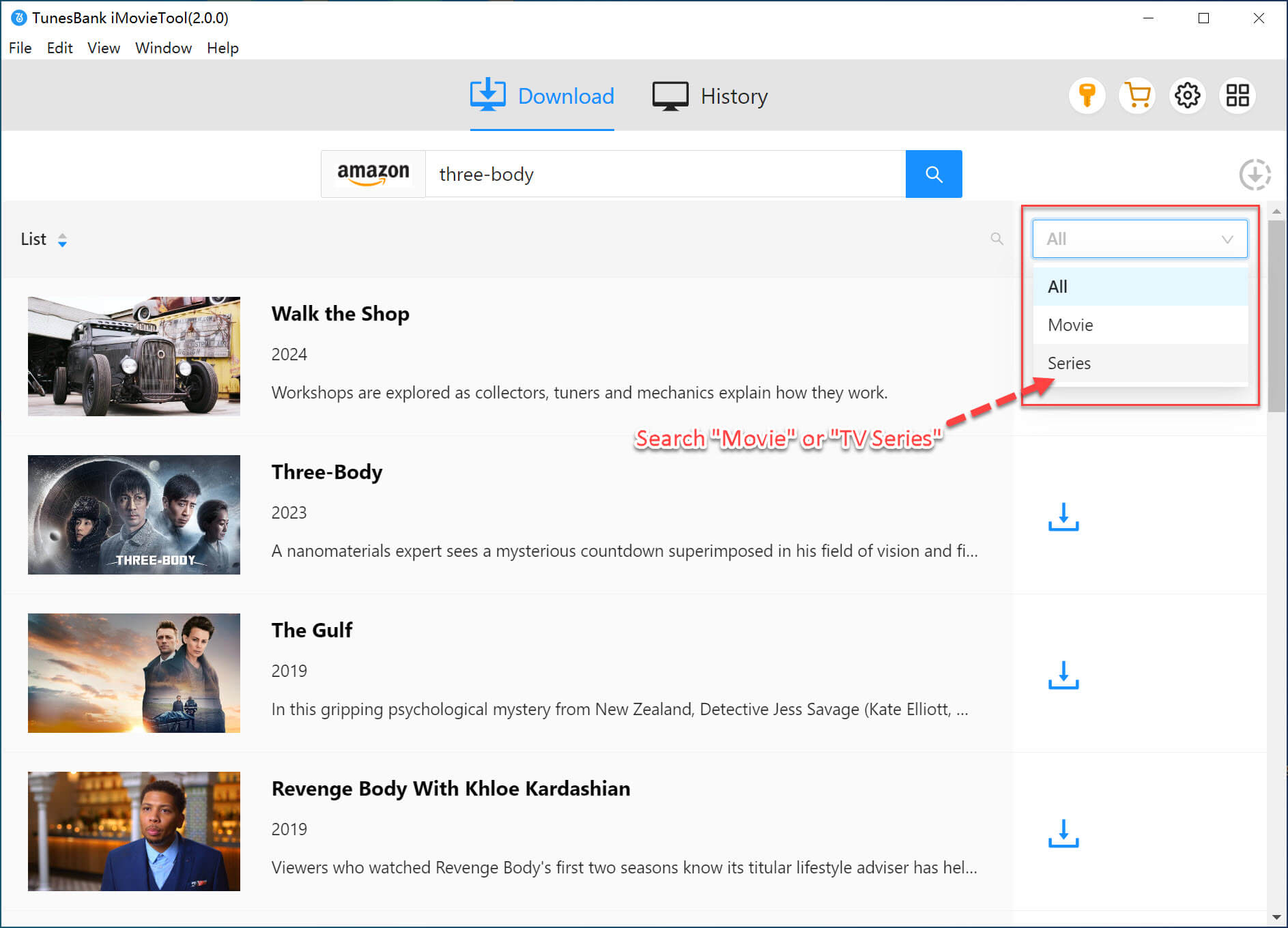
Task: Click the amazon site selector button
Action: click(x=373, y=174)
